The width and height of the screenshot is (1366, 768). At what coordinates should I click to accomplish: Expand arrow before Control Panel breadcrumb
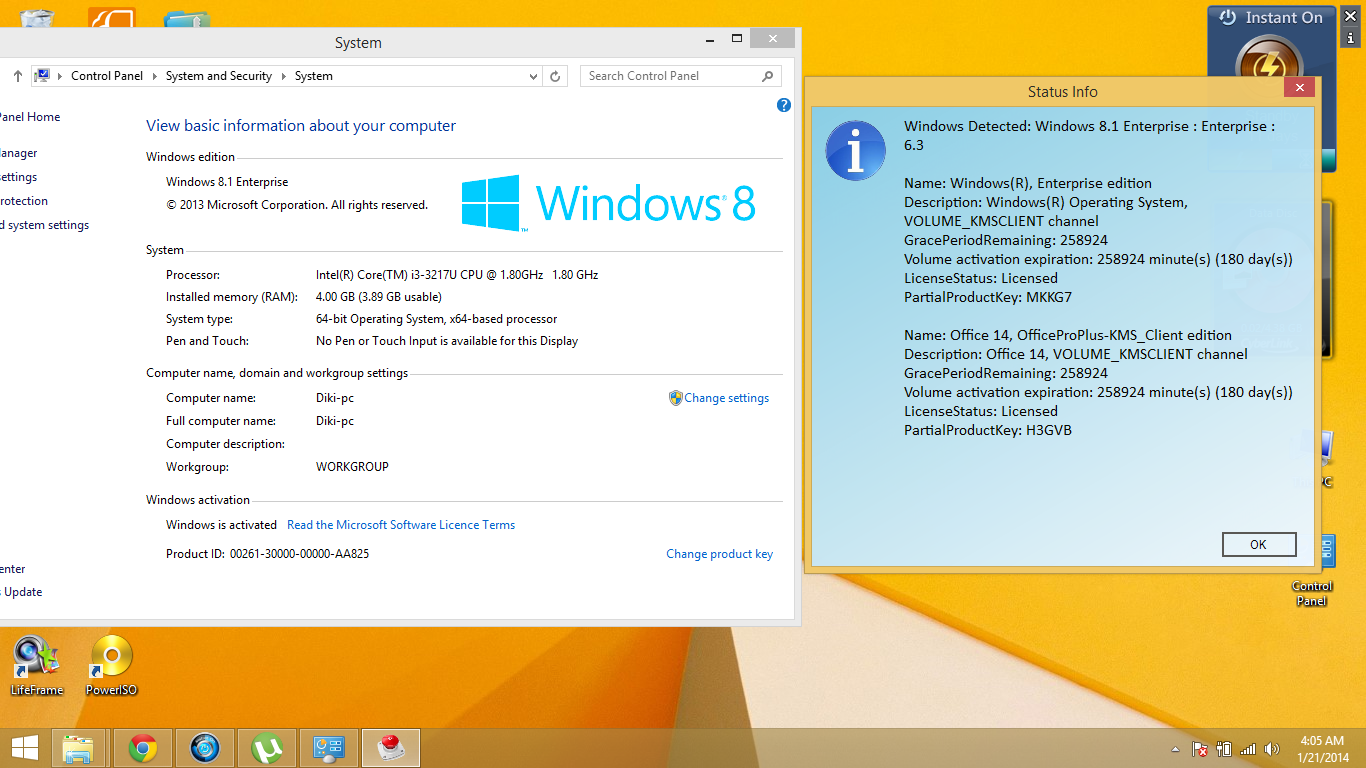[x=61, y=76]
